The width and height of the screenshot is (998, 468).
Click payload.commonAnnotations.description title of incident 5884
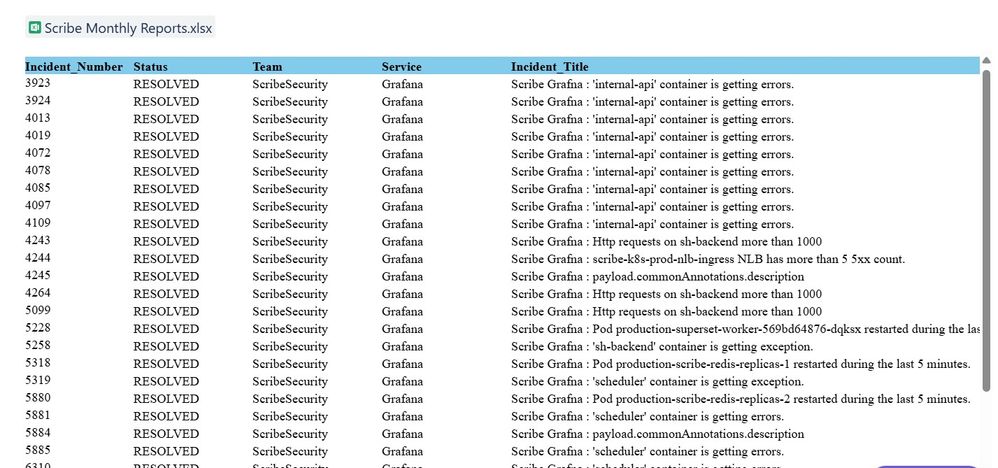tap(657, 434)
